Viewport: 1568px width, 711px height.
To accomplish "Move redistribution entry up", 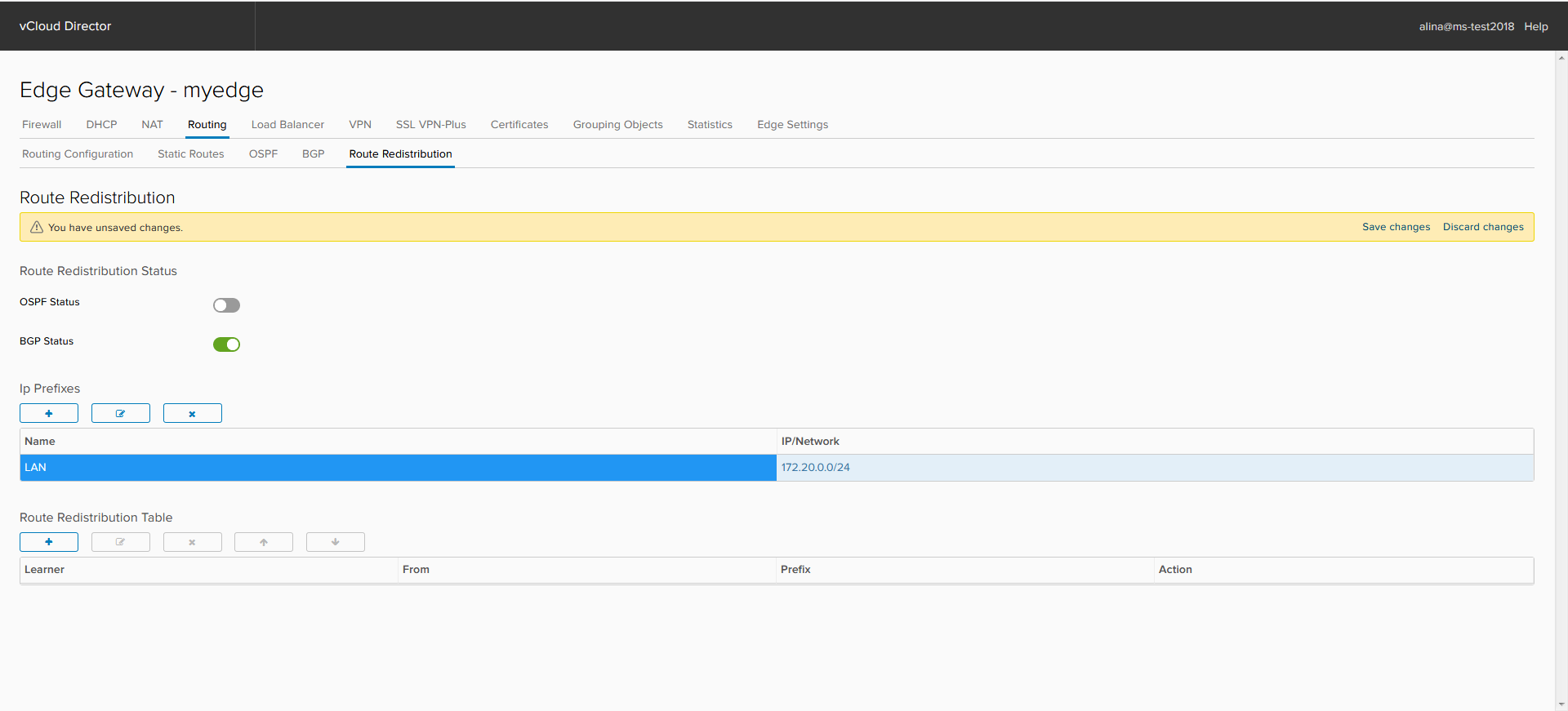I will (264, 542).
